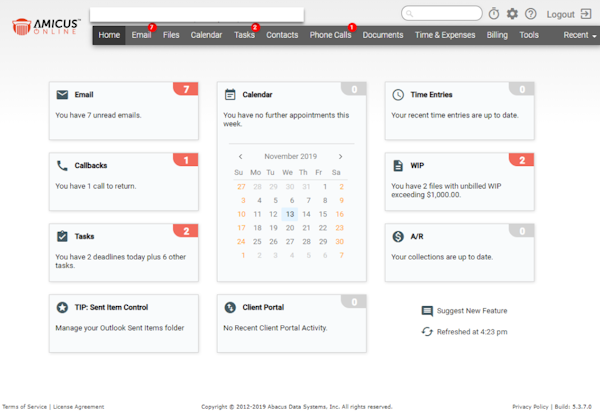Screen dimensions: 600x413
Task: Click the red 2 badge on WIP card
Action: click(x=522, y=160)
